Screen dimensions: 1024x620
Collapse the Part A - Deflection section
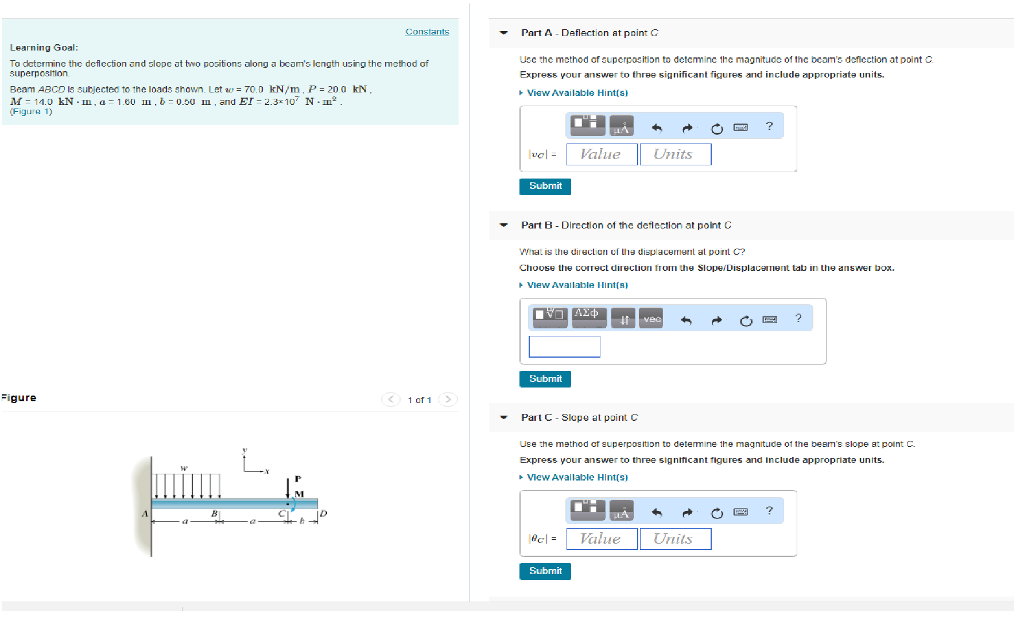(x=502, y=32)
